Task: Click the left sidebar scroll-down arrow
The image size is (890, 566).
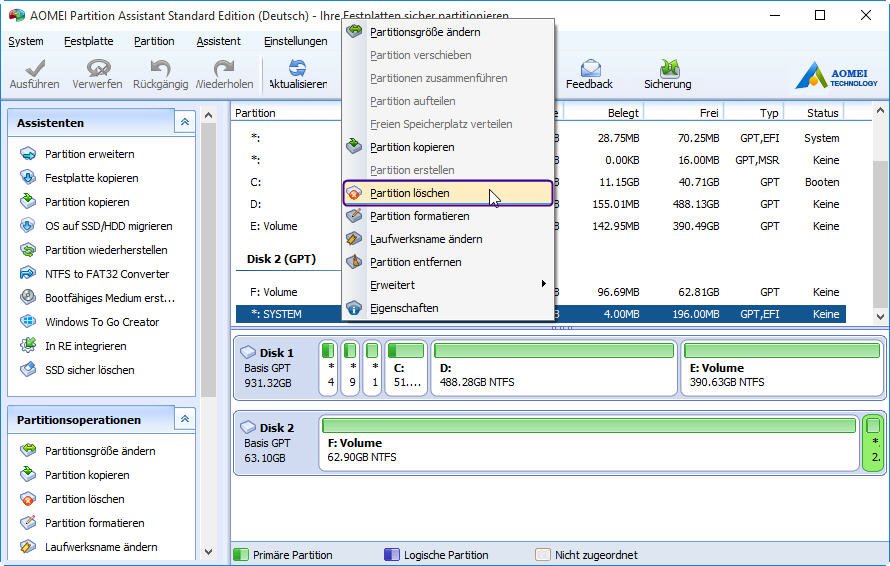Action: 208,551
